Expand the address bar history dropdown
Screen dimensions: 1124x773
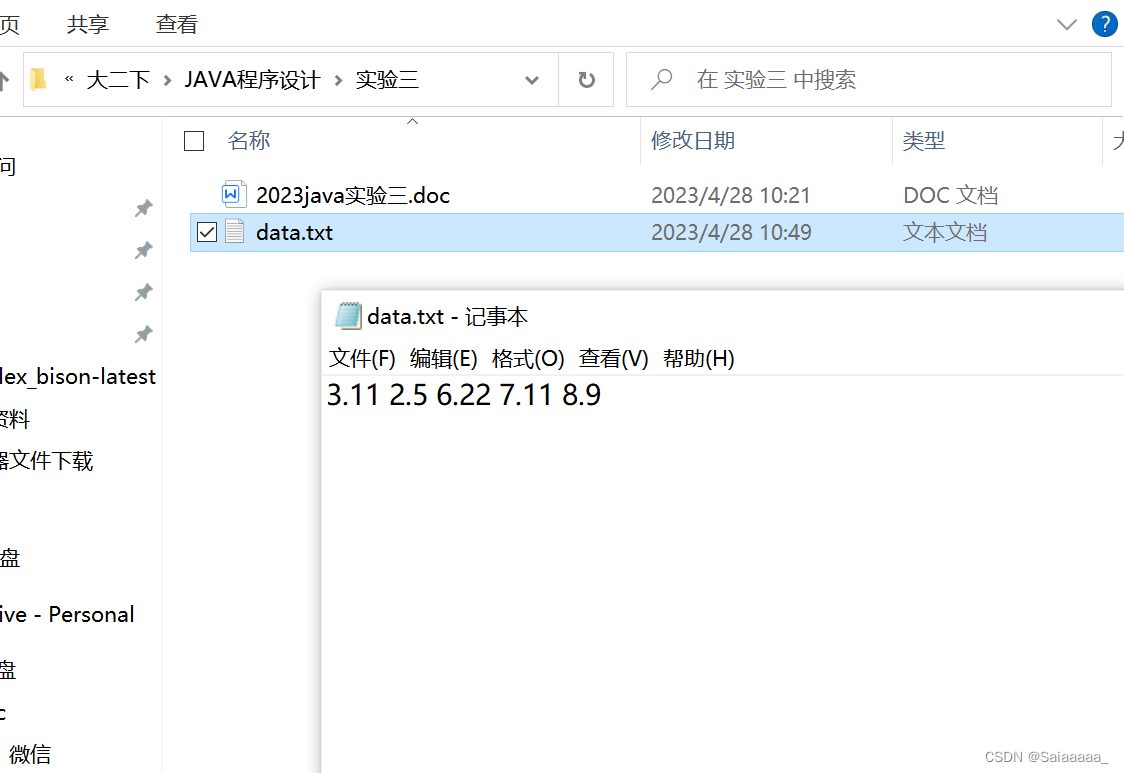[x=532, y=80]
